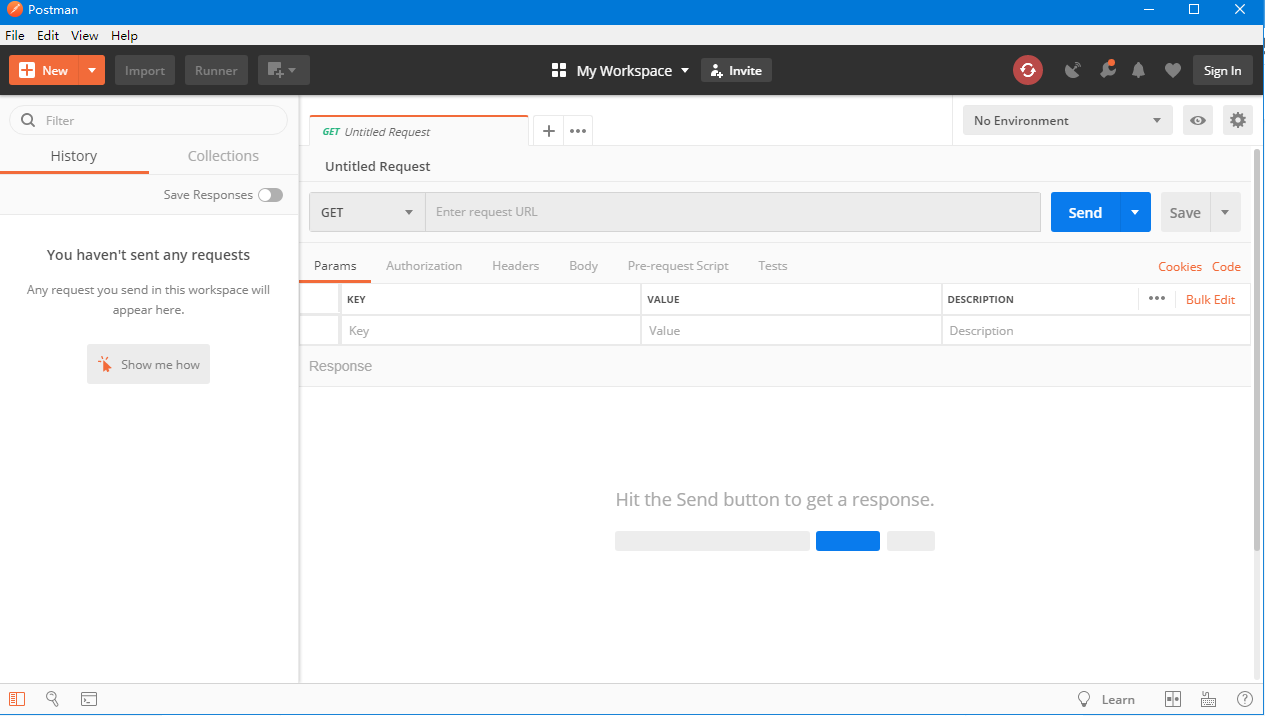Select the Pre-request Script tab
Image resolution: width=1265 pixels, height=716 pixels.
tap(678, 266)
